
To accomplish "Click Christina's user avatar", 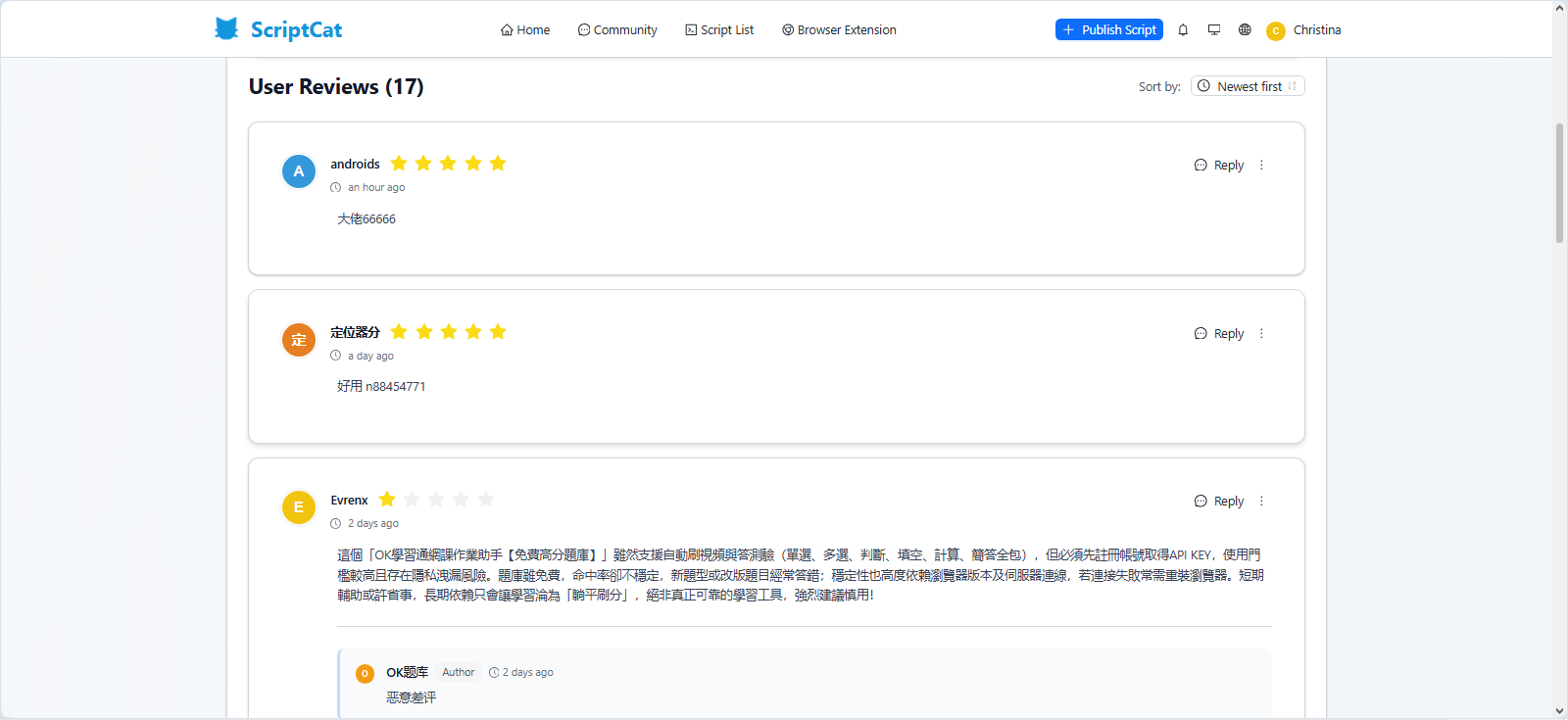I will pyautogui.click(x=1275, y=30).
